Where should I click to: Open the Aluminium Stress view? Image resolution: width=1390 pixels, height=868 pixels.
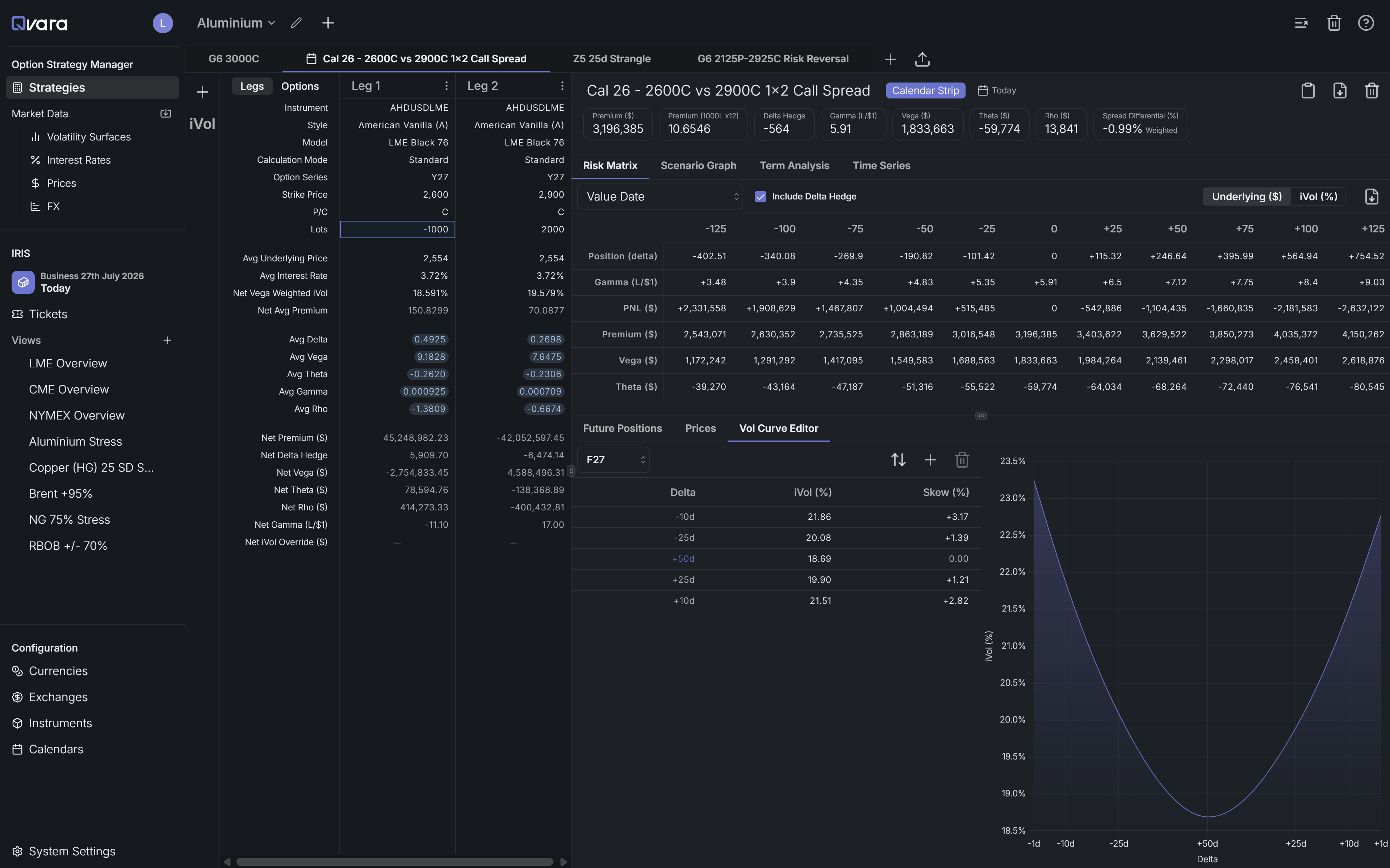point(75,442)
